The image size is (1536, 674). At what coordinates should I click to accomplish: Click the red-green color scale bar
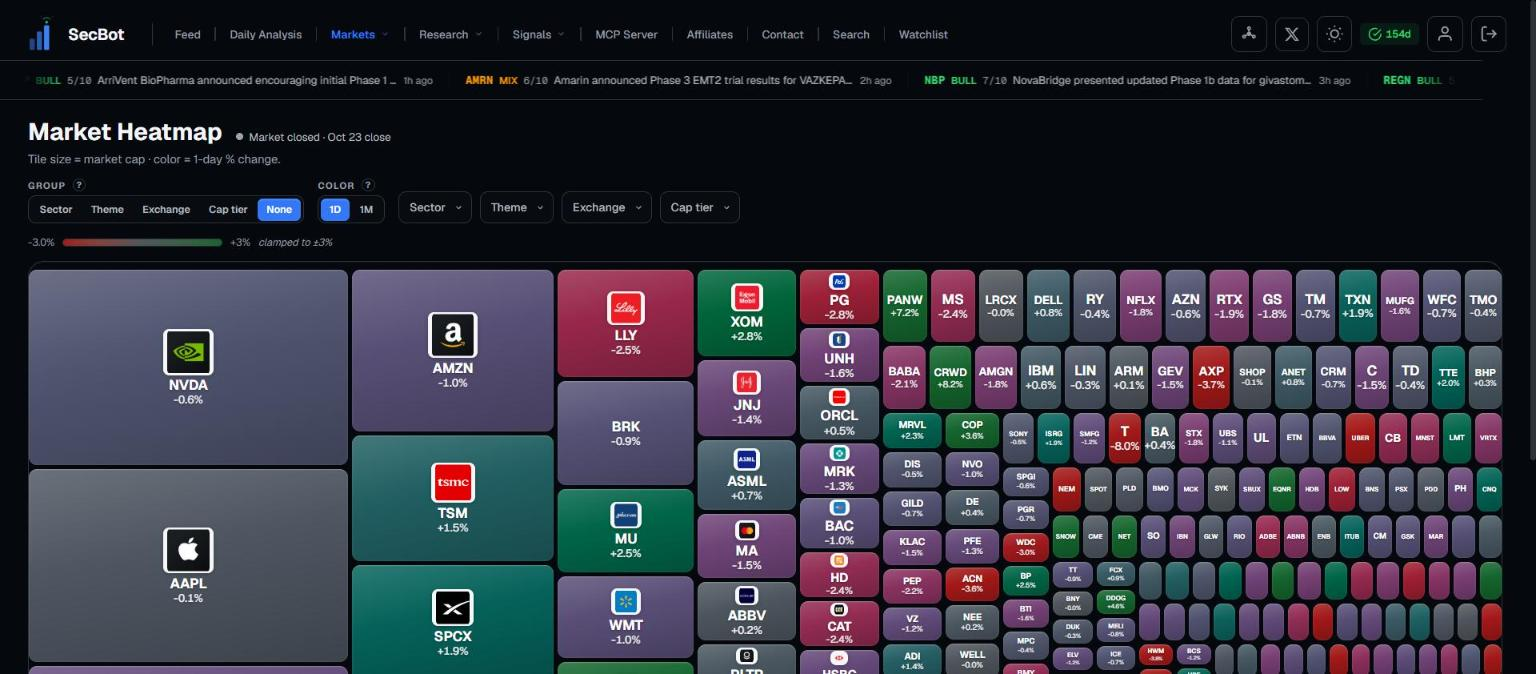click(142, 242)
